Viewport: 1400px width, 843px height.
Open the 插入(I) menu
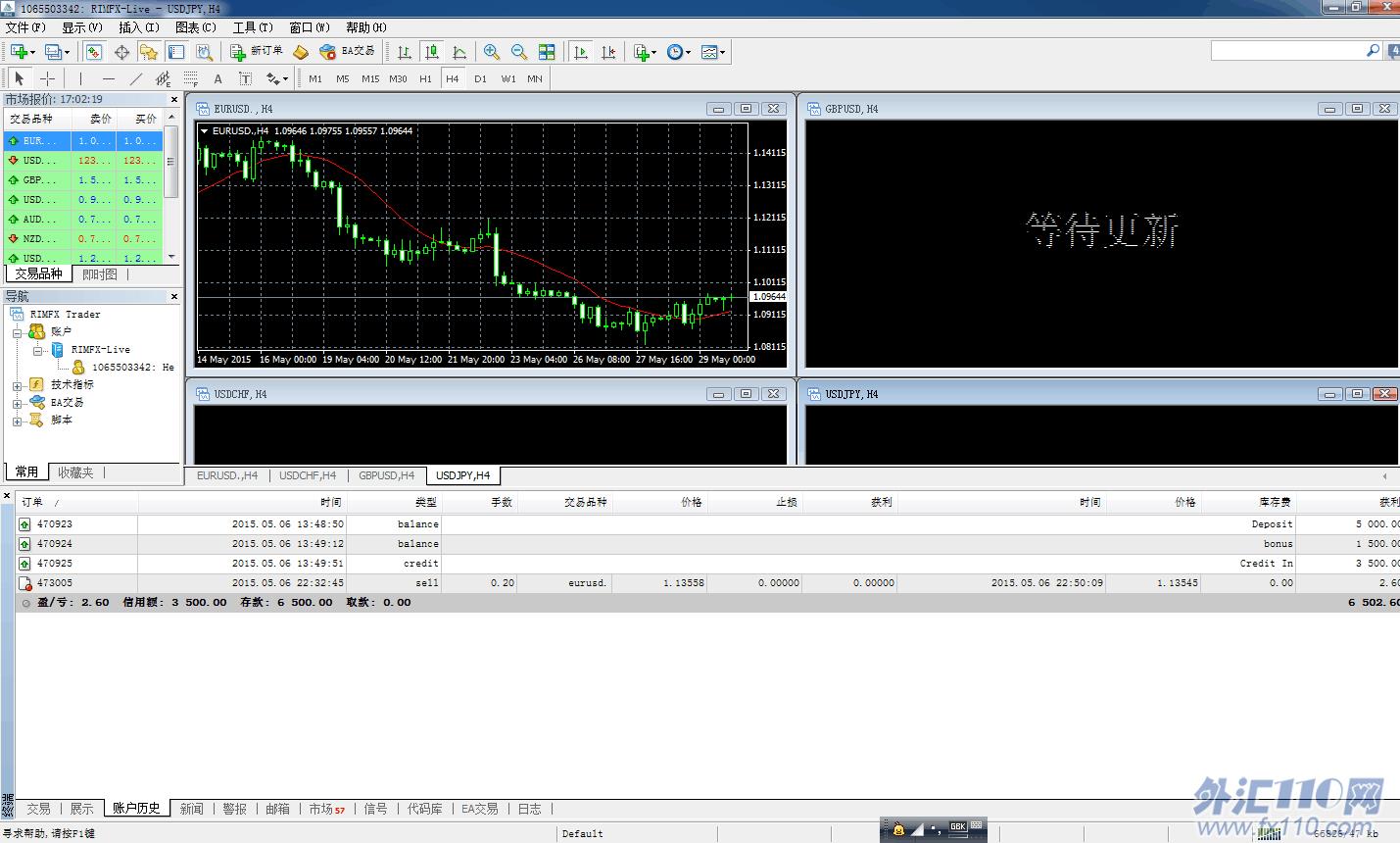tap(139, 27)
